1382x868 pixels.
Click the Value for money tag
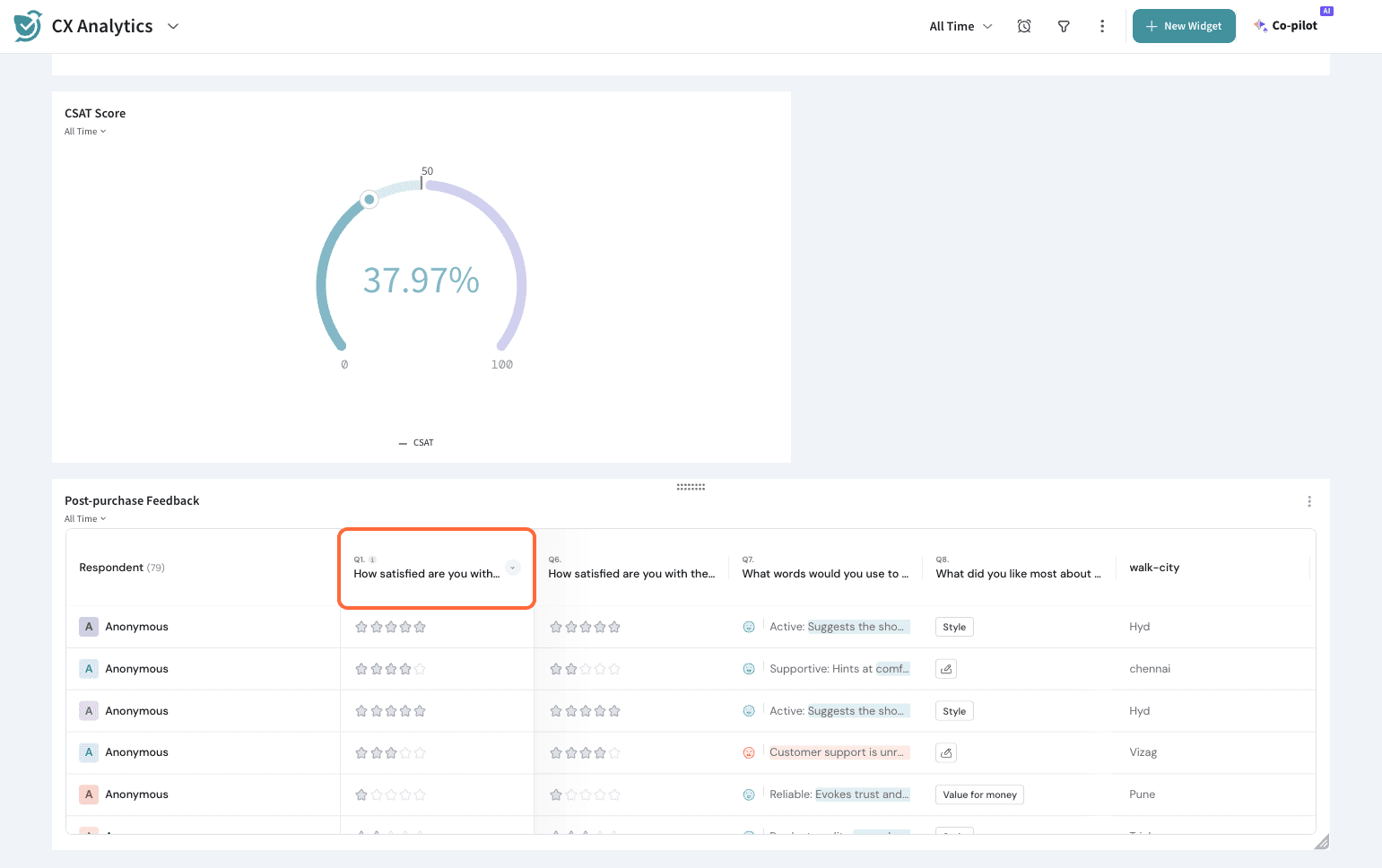(979, 794)
